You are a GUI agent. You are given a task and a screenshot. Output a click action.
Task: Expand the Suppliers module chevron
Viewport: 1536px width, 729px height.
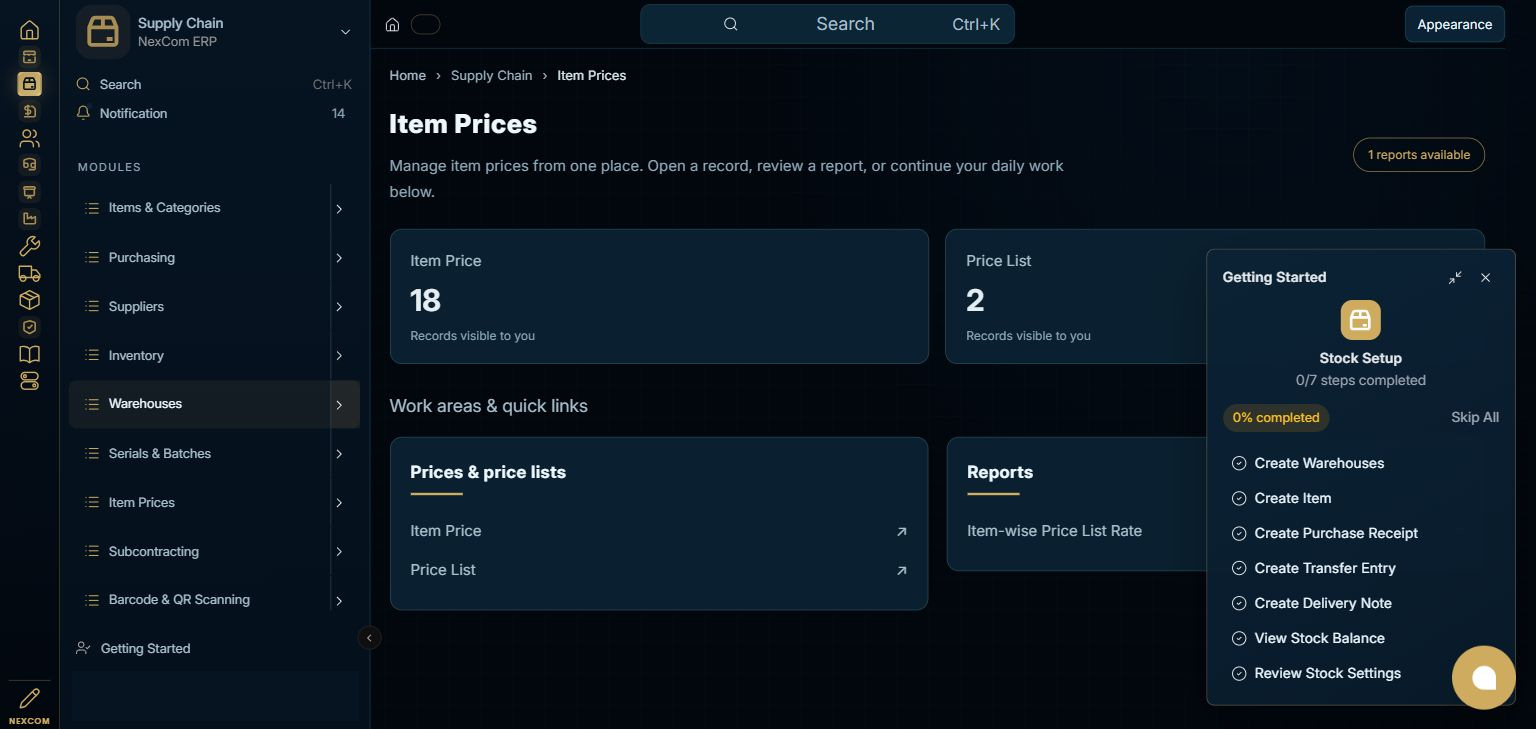[x=339, y=307]
